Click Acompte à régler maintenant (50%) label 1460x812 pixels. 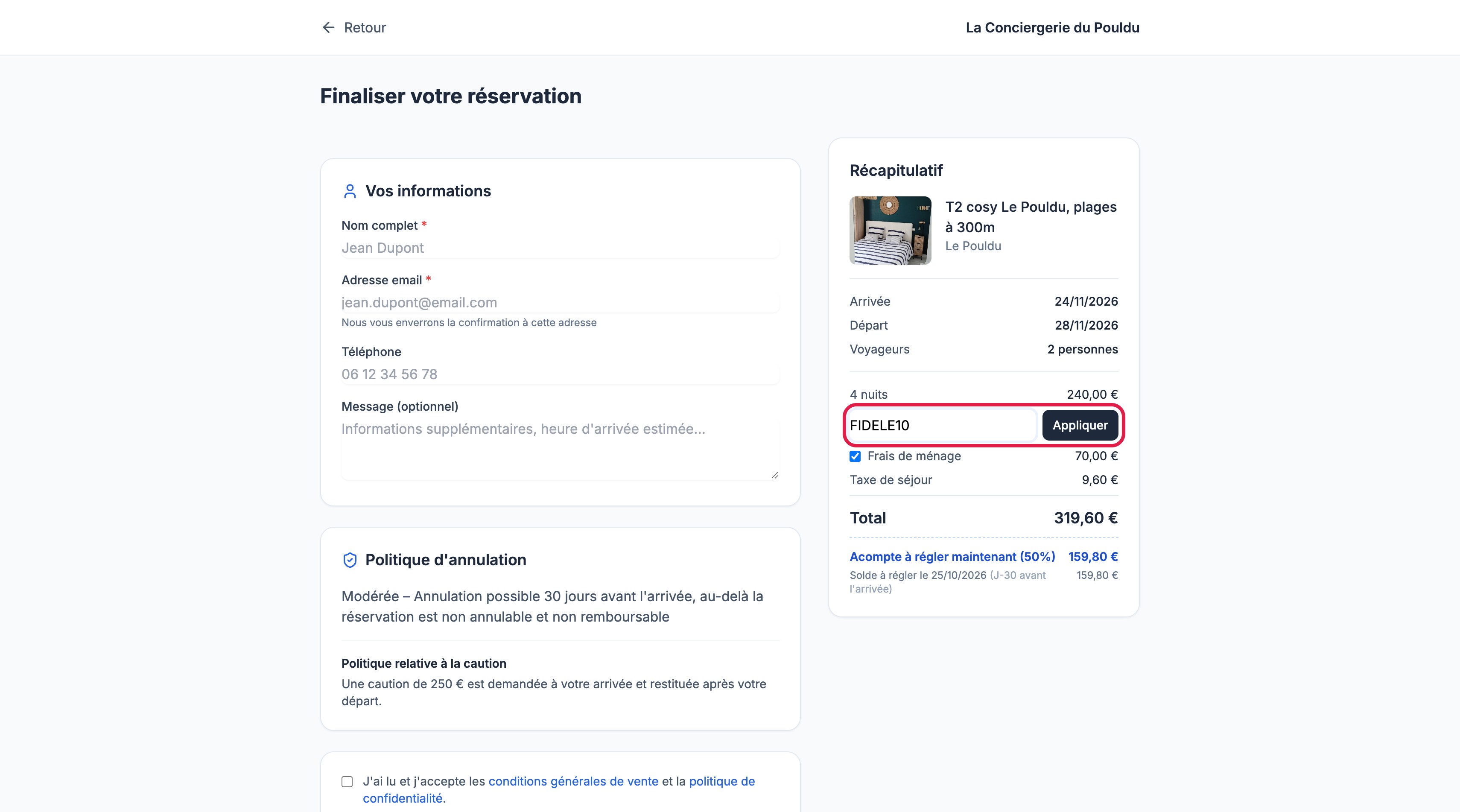[x=952, y=556]
